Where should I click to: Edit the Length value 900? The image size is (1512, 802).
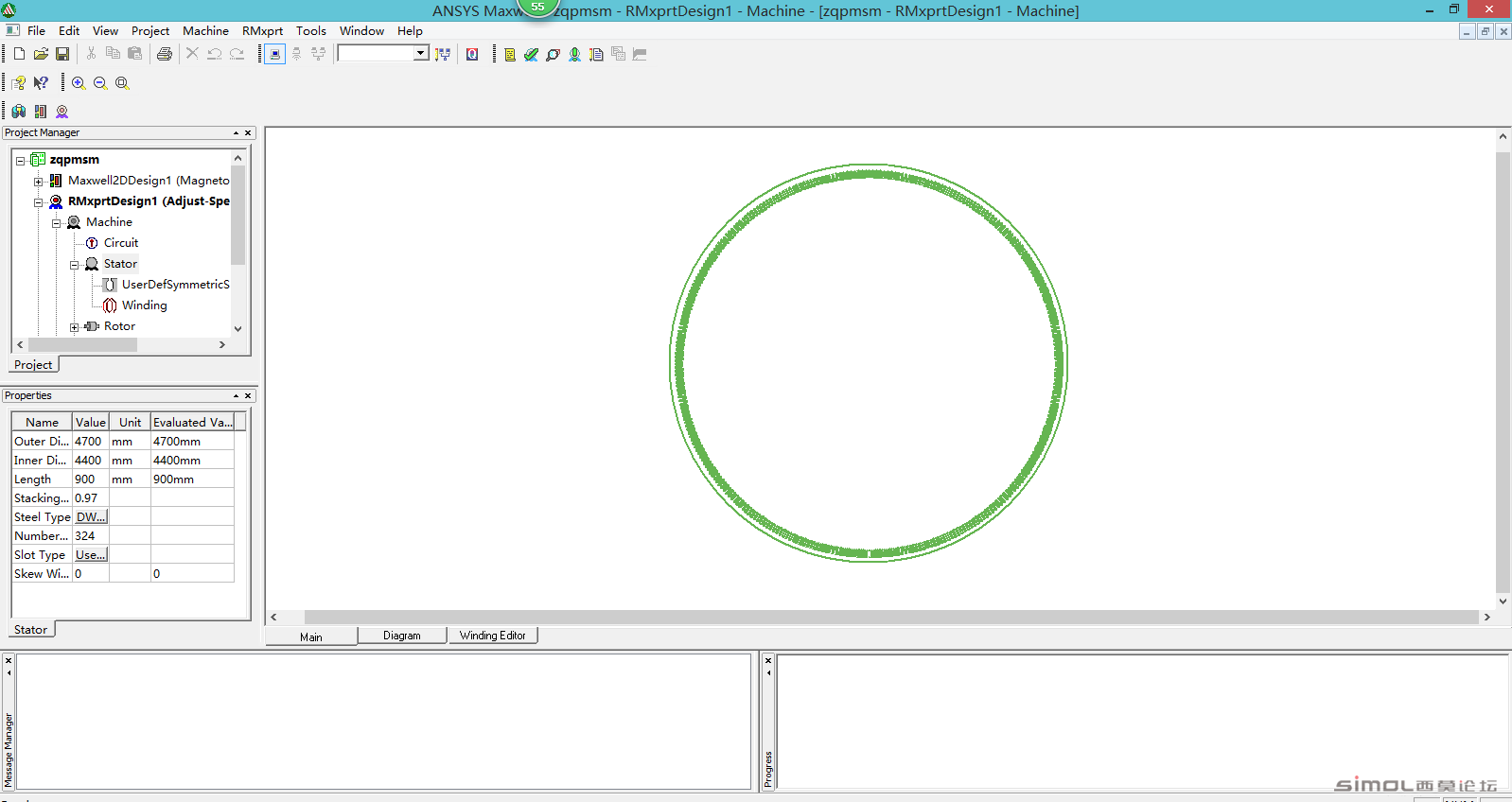click(91, 479)
